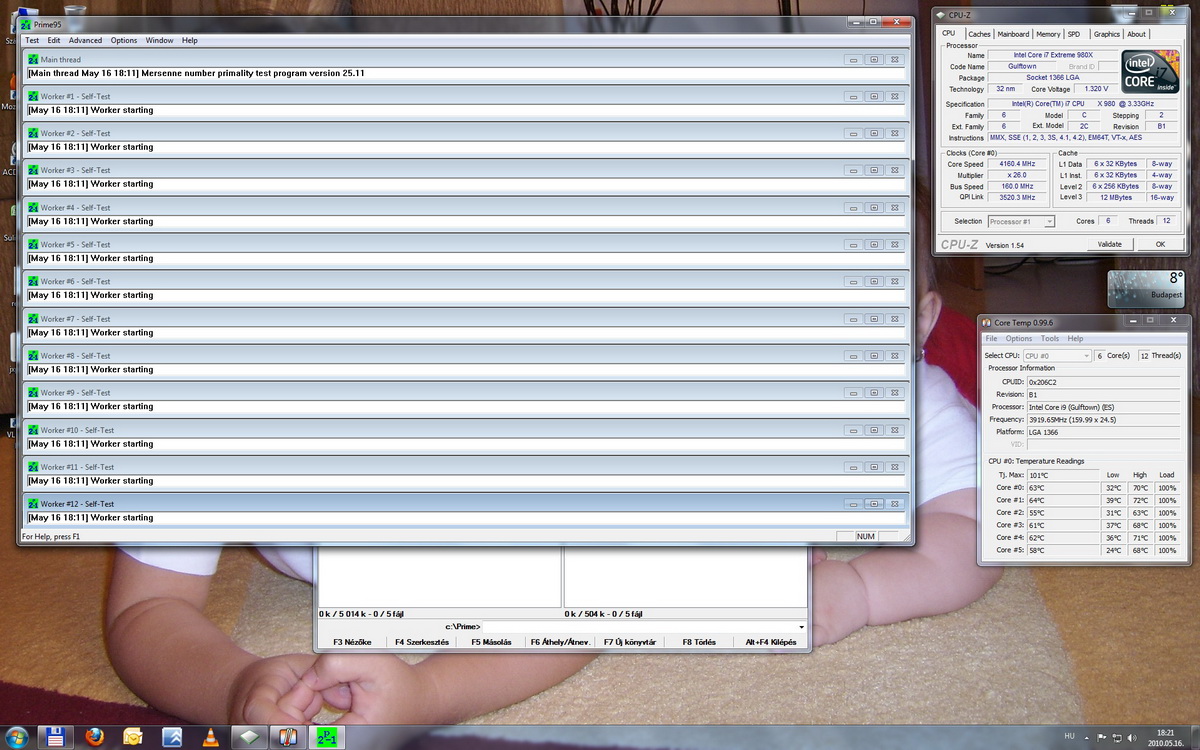Viewport: 1200px width, 750px height.
Task: Click the Main thread window icon
Action: point(33,60)
